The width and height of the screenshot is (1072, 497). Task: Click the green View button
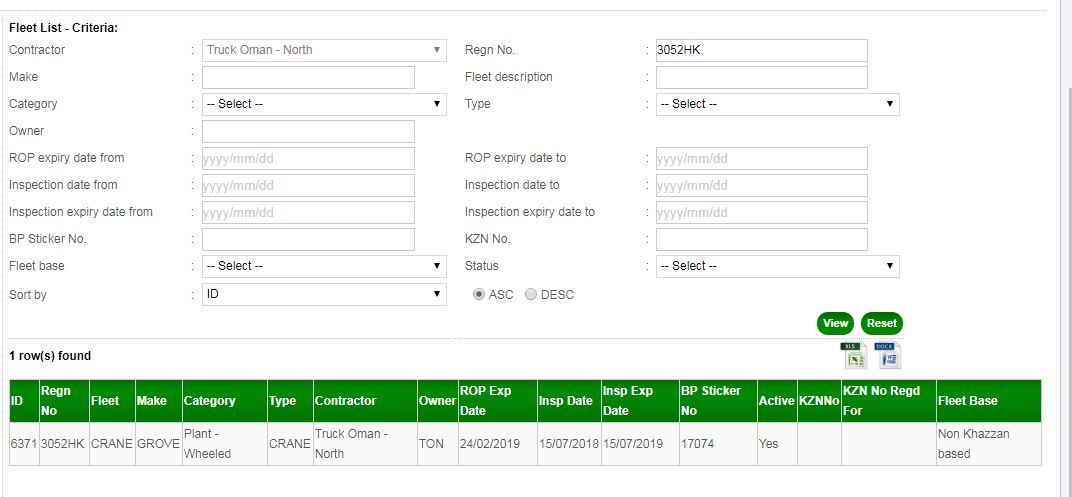[835, 323]
